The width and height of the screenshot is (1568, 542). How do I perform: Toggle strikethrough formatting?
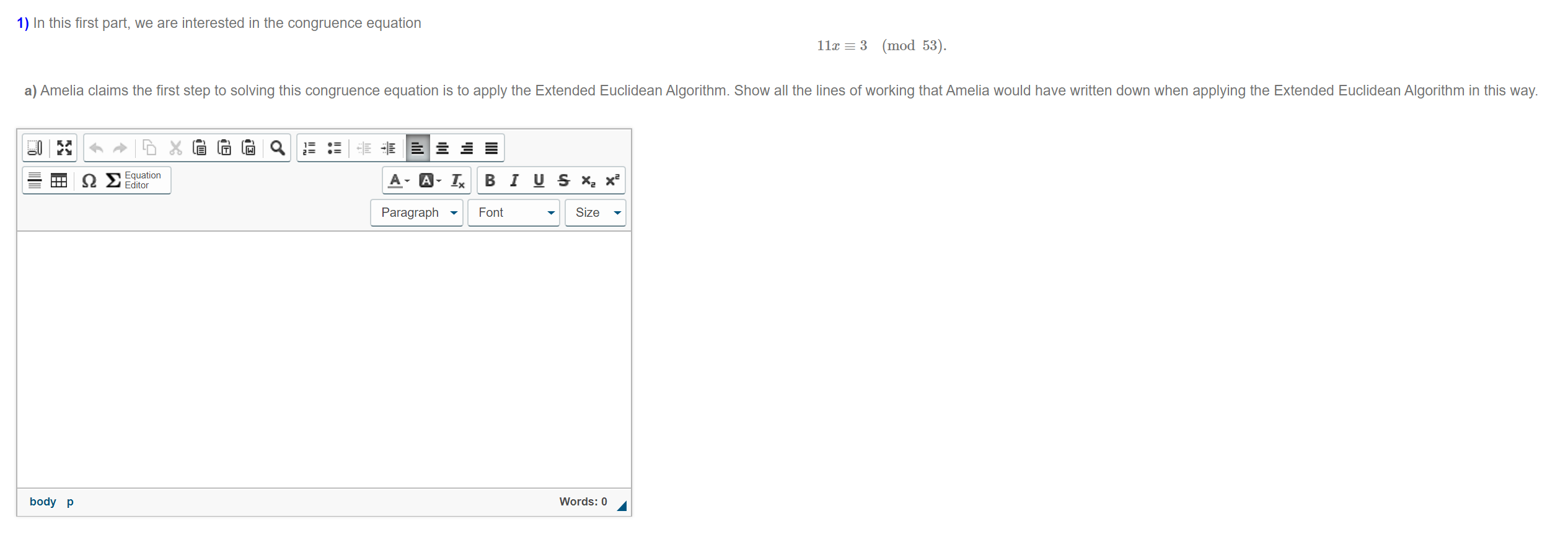pyautogui.click(x=563, y=180)
